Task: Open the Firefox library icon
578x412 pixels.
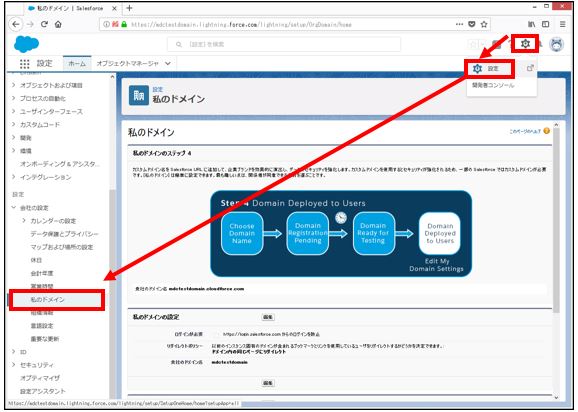Action: coord(532,24)
